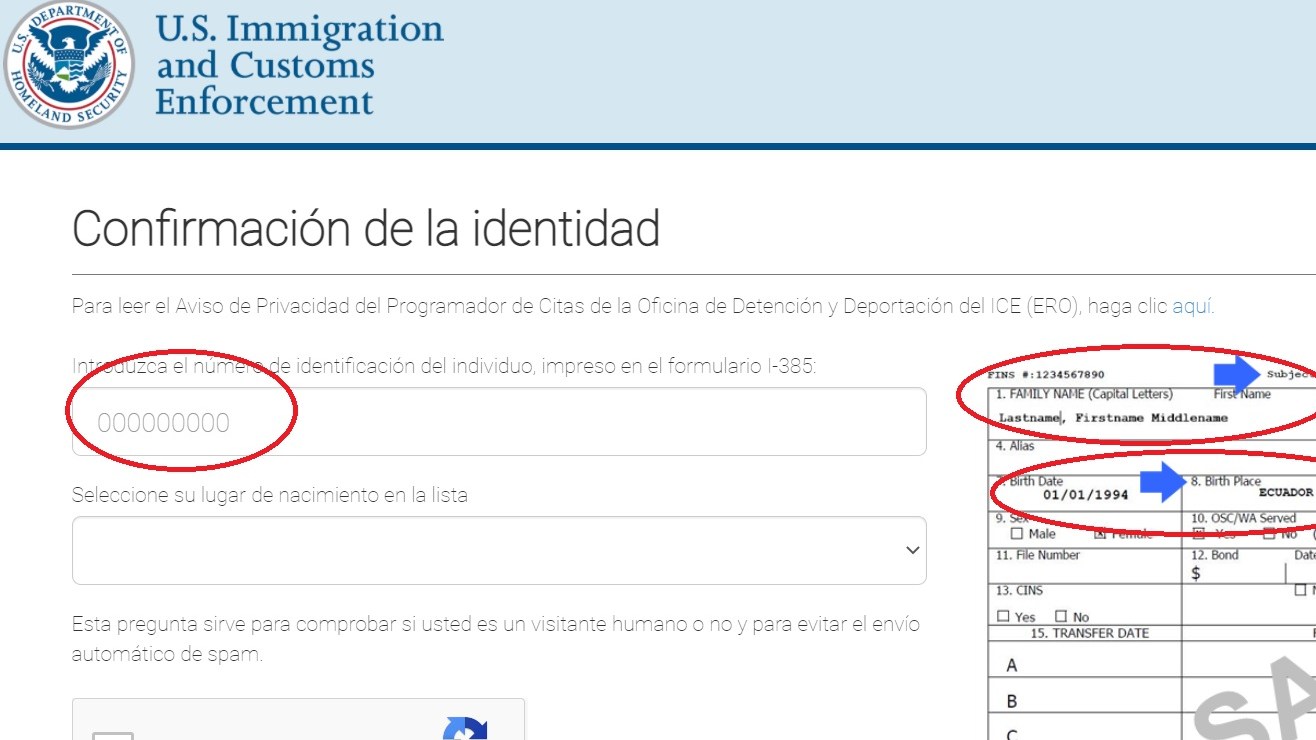Viewport: 1316px width, 740px height.
Task: Click the reCAPTCHA logo icon
Action: tap(465, 727)
